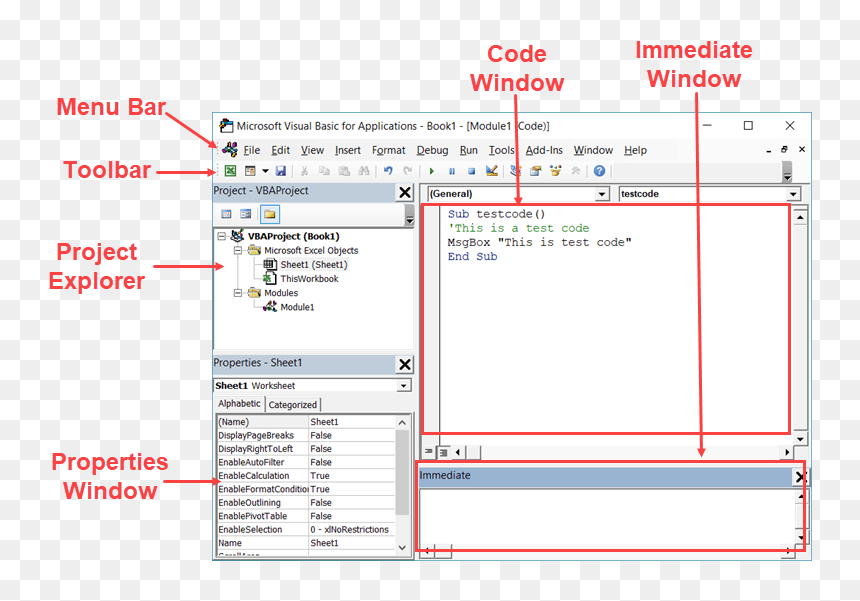The height and width of the screenshot is (601, 860).
Task: Select Module1 in the project tree
Action: tap(297, 307)
